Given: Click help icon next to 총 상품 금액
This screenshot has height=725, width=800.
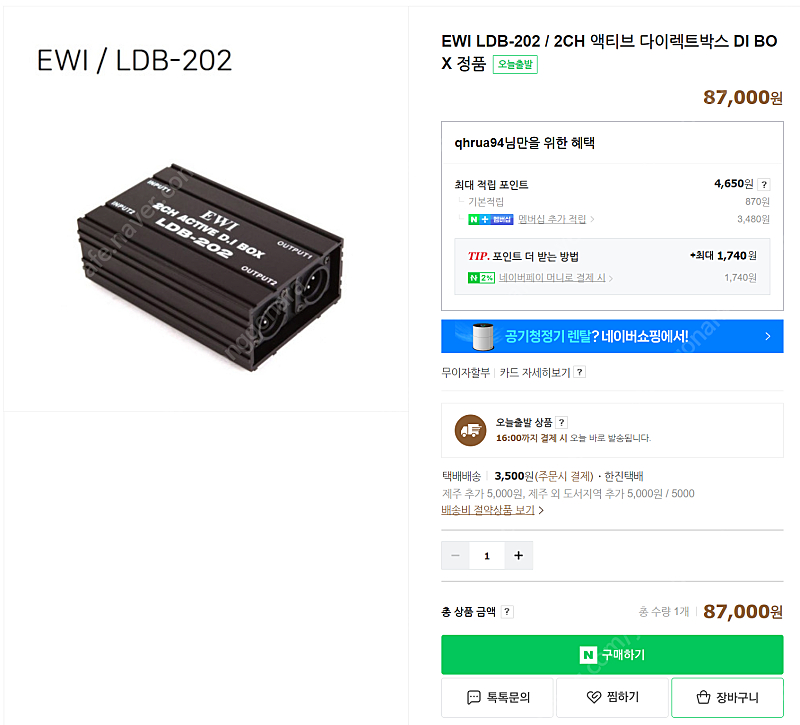Looking at the screenshot, I should [507, 612].
